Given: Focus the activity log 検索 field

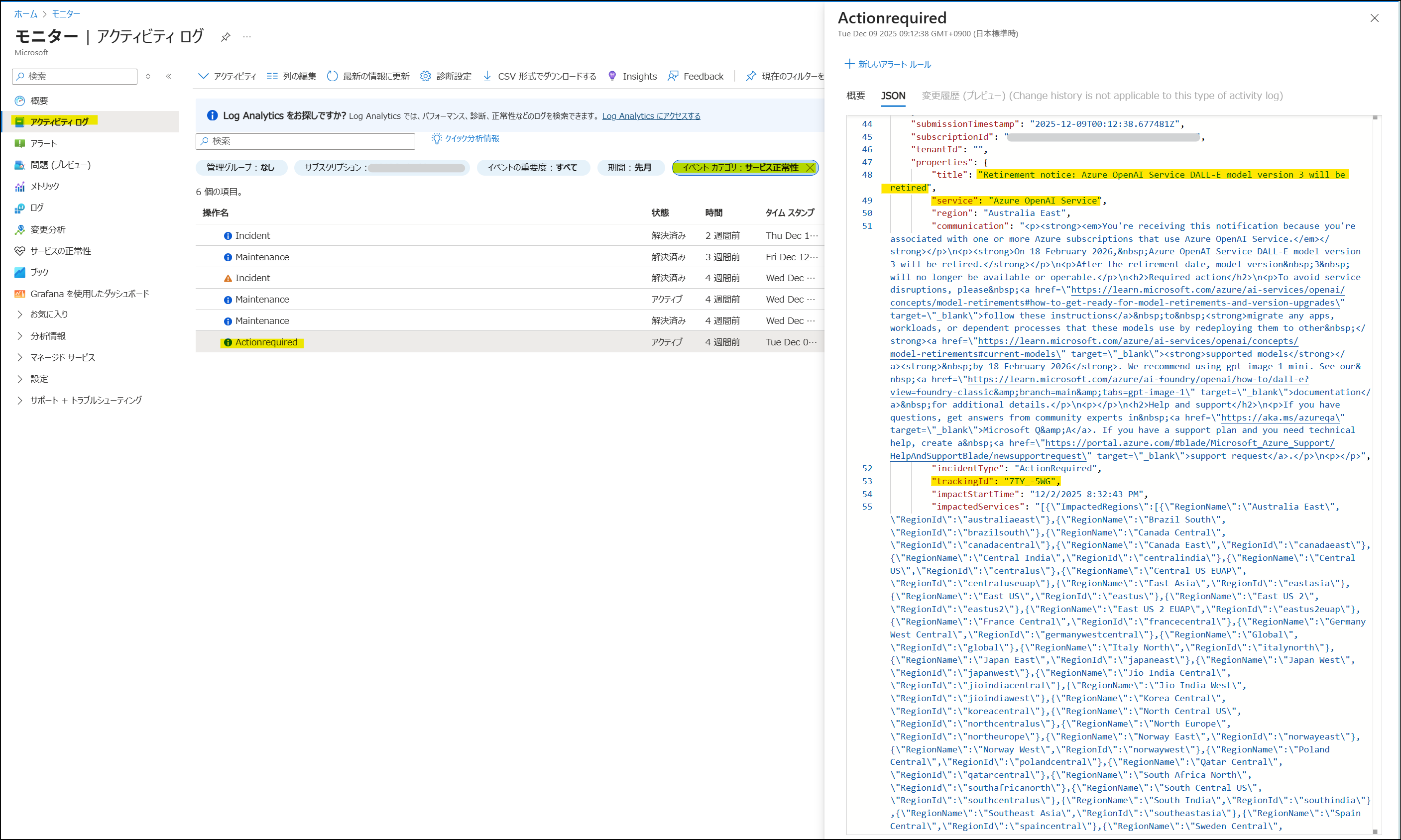Looking at the screenshot, I should coord(305,141).
